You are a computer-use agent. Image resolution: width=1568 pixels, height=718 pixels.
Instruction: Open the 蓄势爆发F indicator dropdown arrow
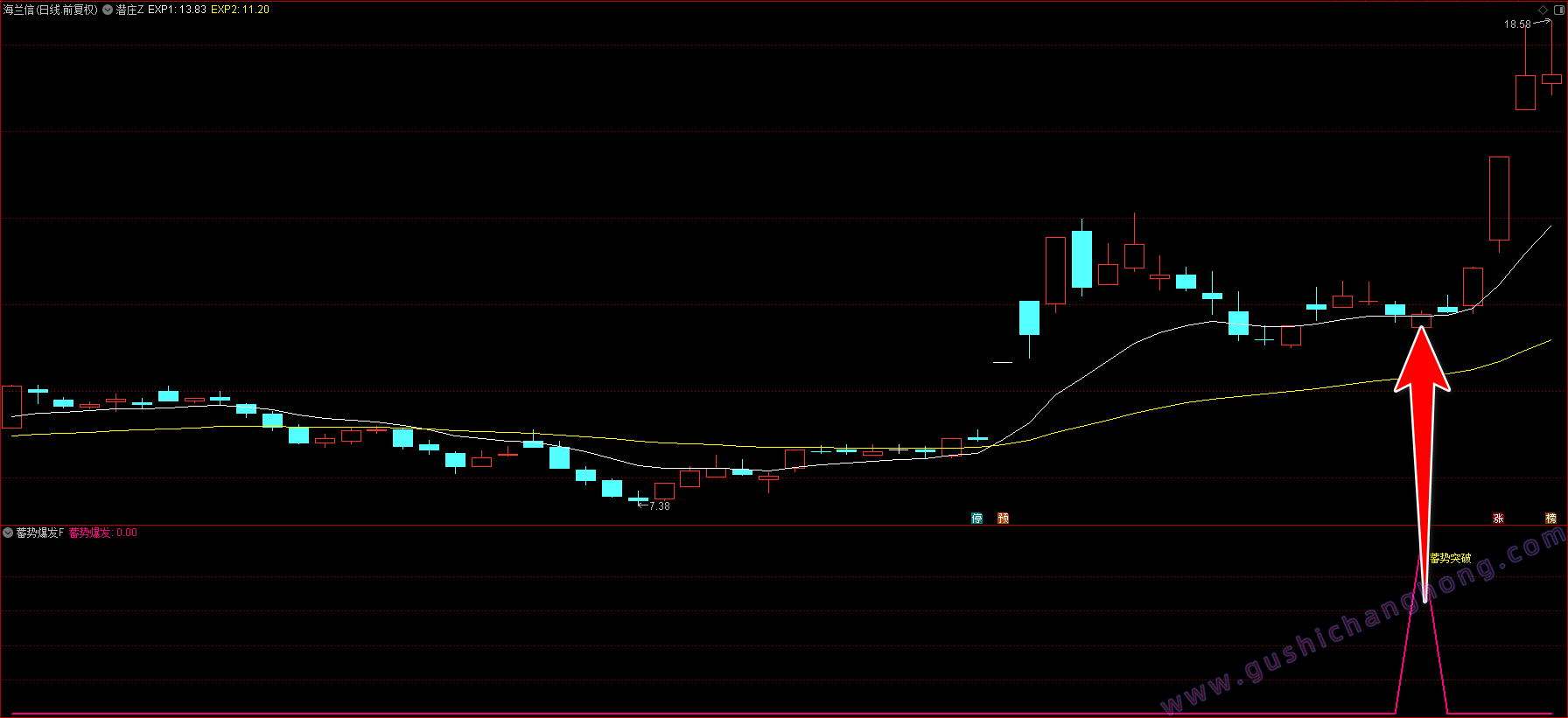(x=8, y=533)
